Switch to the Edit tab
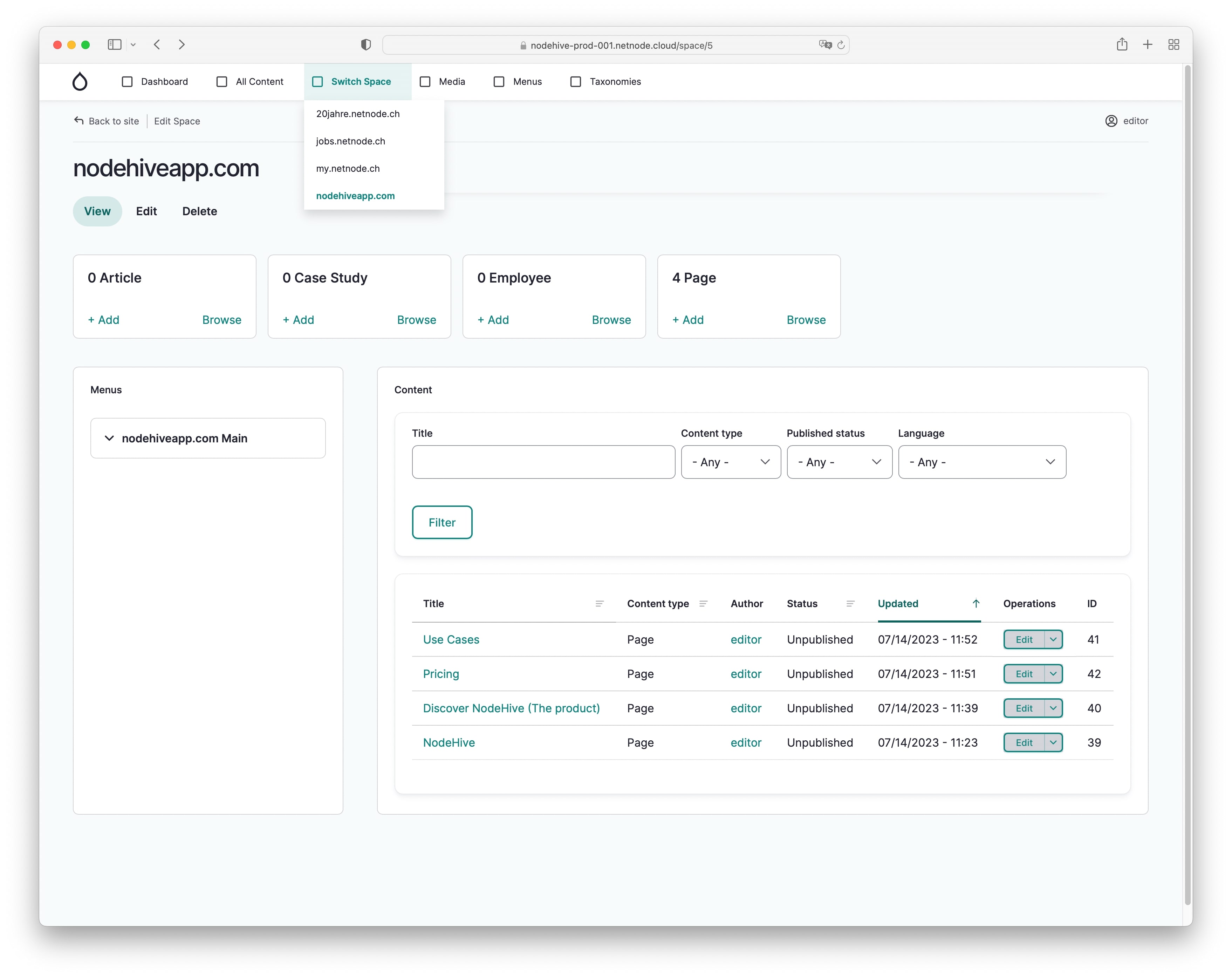This screenshot has width=1232, height=978. tap(146, 211)
